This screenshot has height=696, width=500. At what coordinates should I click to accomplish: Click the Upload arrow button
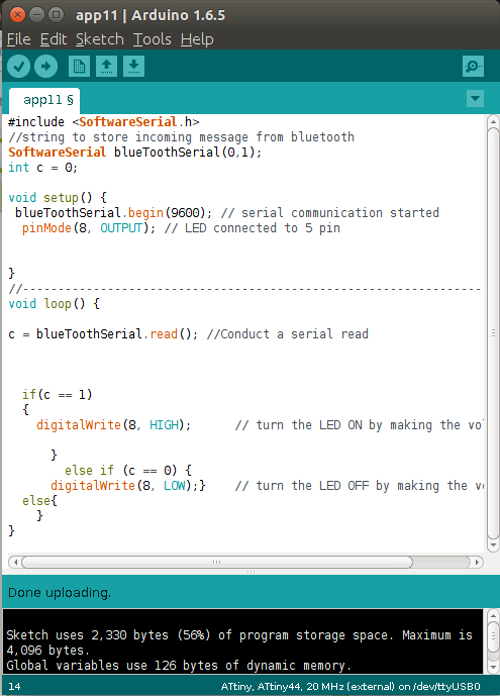46,67
